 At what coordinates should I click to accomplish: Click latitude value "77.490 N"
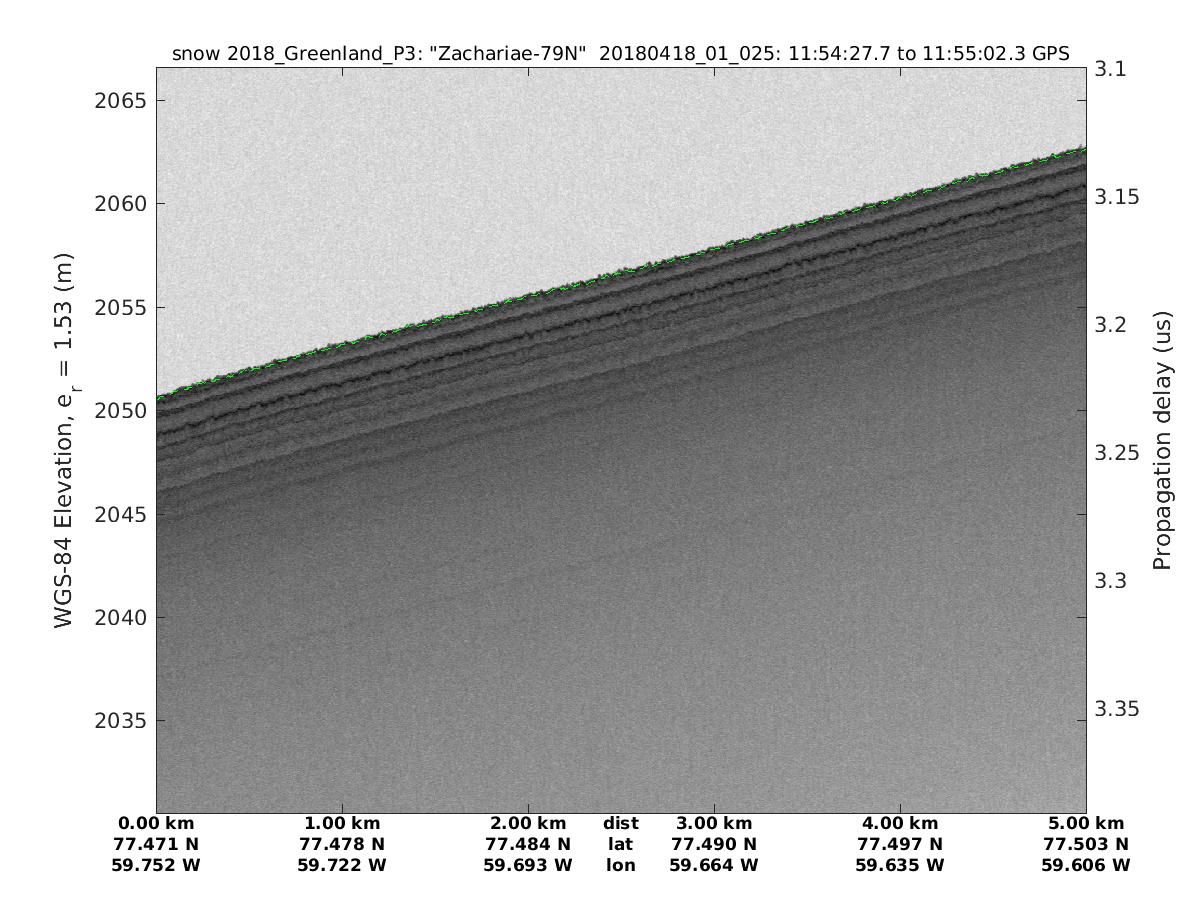714,844
